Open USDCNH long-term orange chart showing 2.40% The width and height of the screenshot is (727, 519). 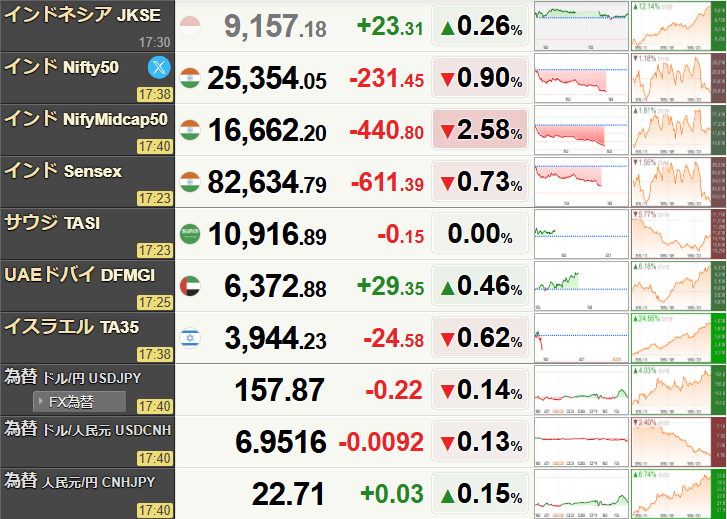(679, 442)
